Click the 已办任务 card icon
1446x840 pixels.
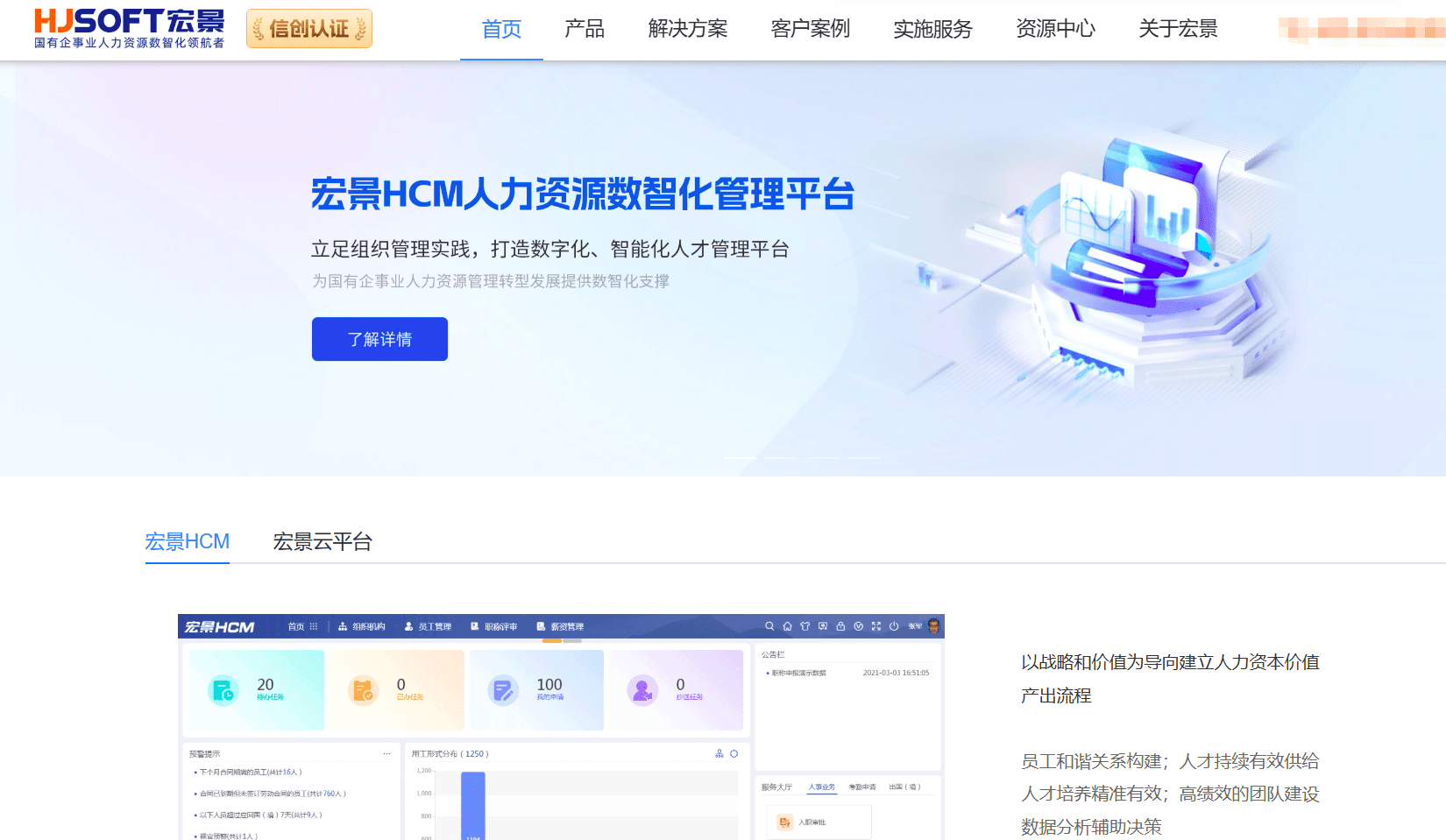click(x=363, y=690)
